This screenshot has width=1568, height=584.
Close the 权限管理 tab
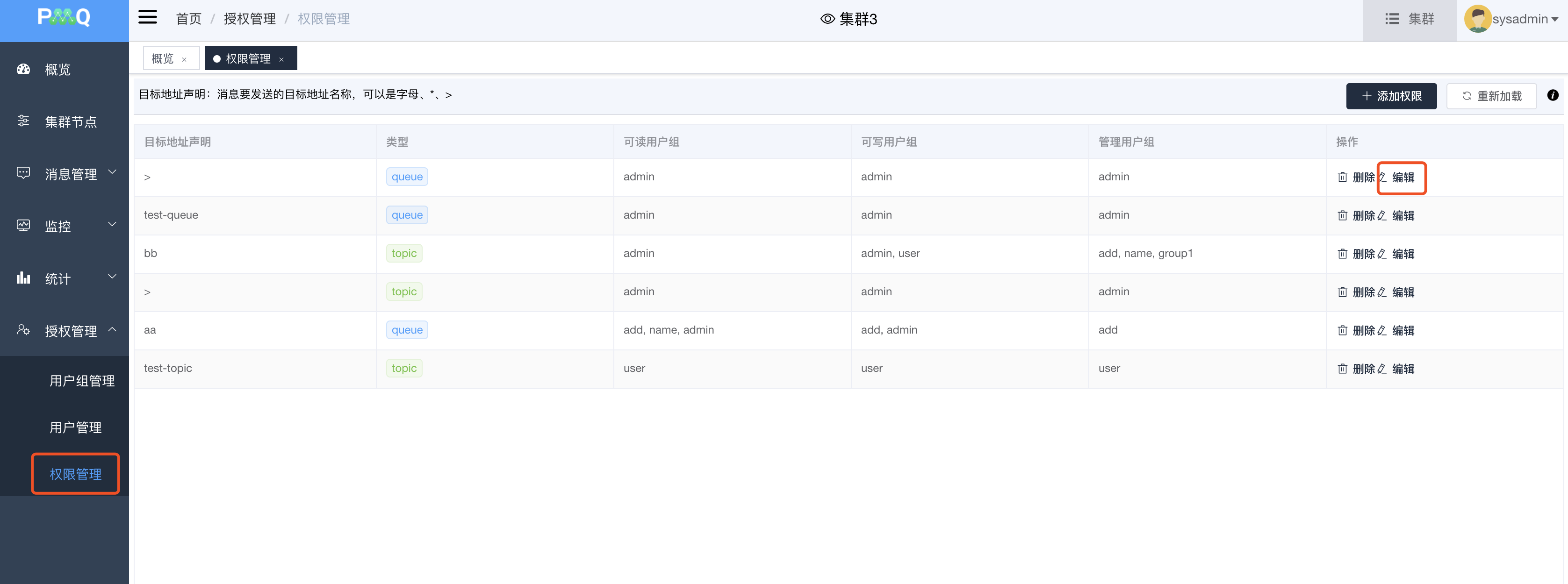coord(281,60)
